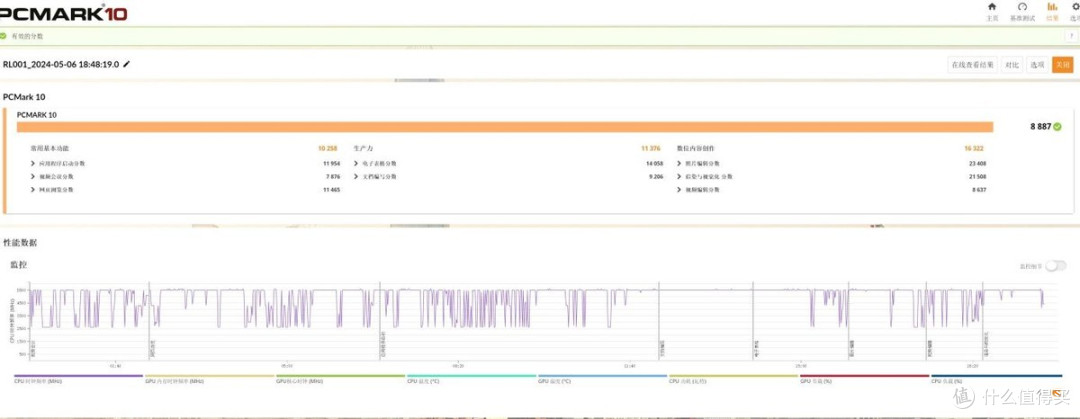Viewport: 1080px width, 419px height.
Task: Click the 生产力 score 11 376
Action: pyautogui.click(x=652, y=148)
